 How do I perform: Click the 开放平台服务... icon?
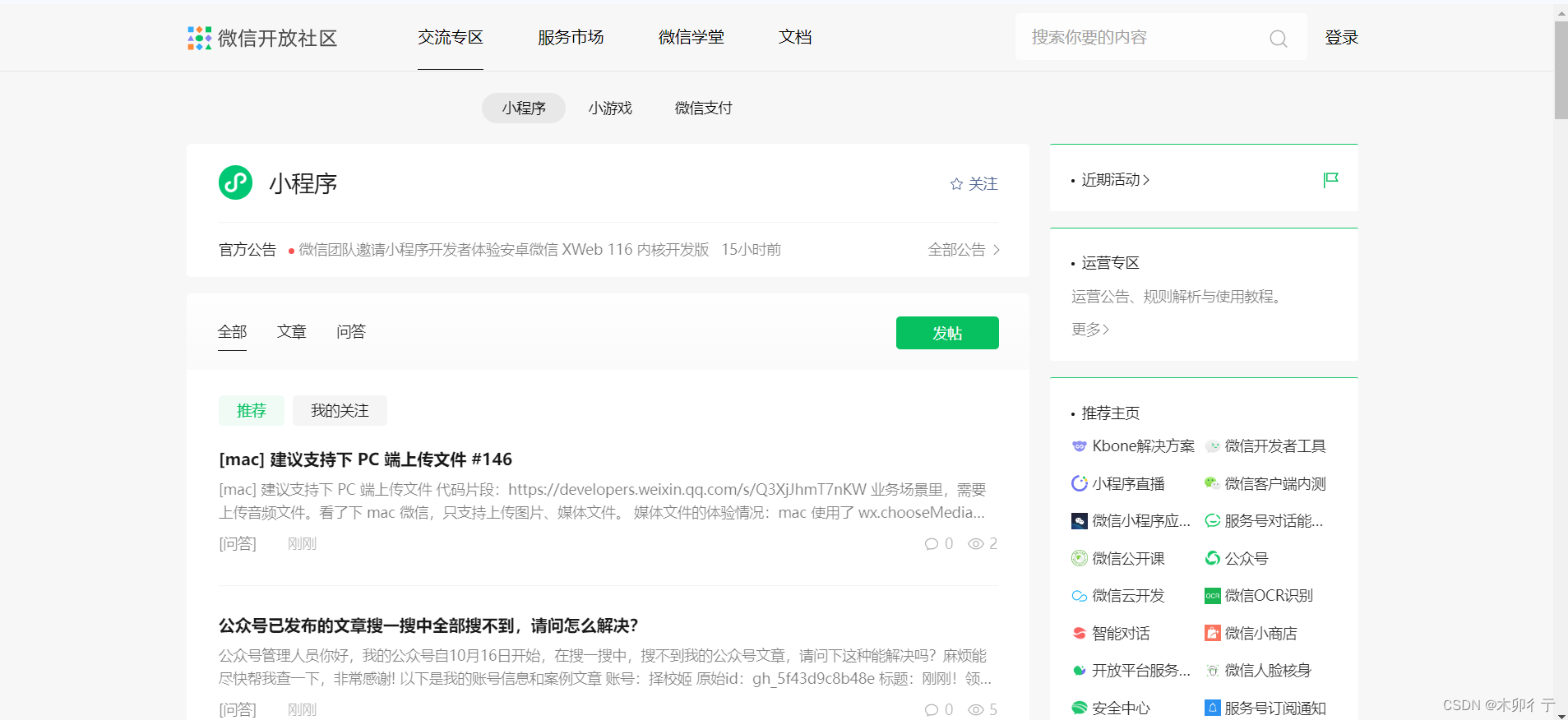coord(1080,671)
